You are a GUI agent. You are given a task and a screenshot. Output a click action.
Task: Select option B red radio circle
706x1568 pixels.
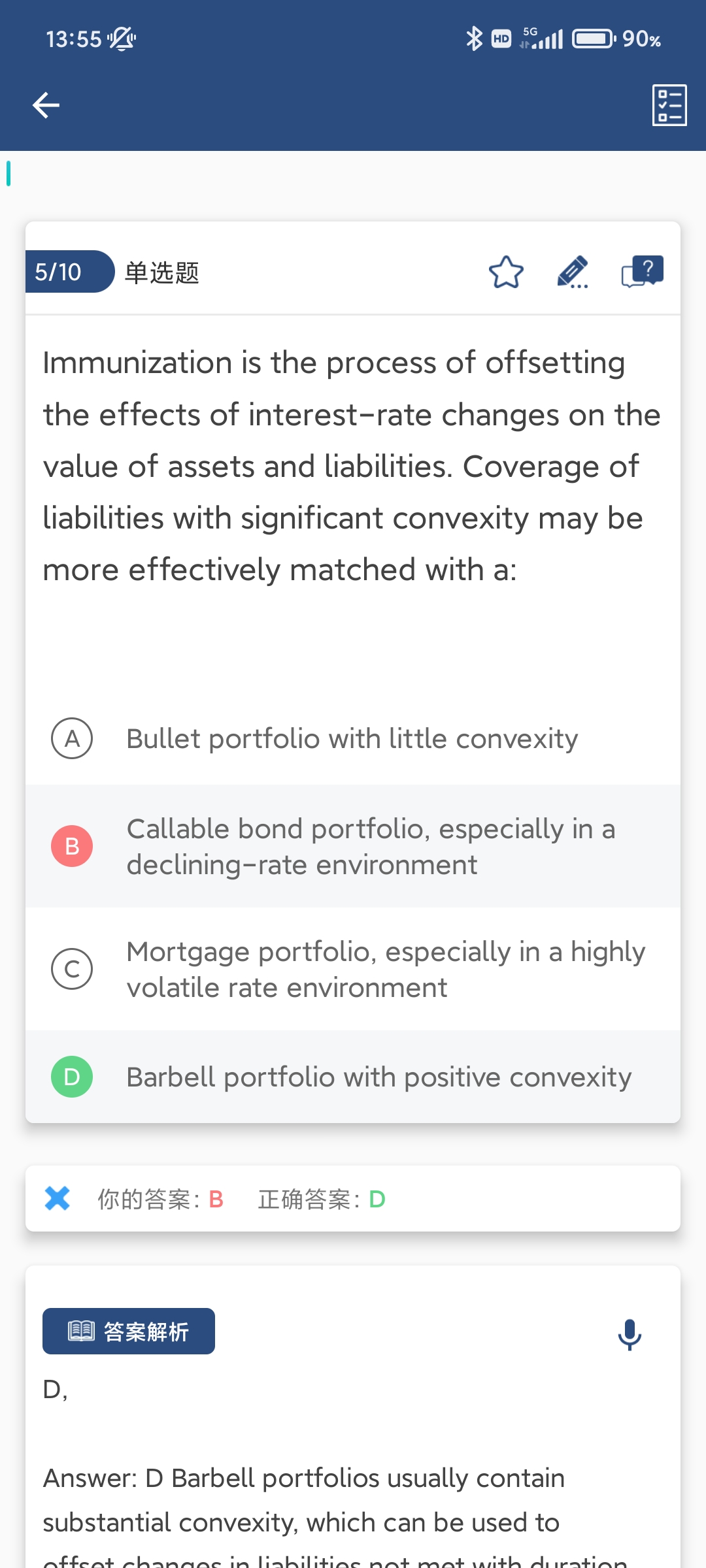click(x=72, y=846)
